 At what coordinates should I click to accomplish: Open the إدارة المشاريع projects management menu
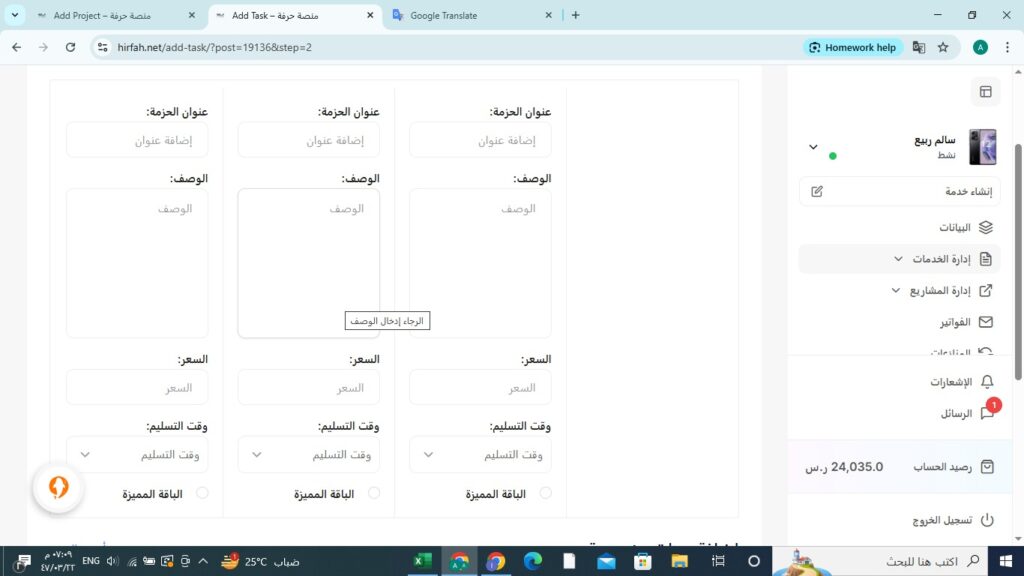940,291
